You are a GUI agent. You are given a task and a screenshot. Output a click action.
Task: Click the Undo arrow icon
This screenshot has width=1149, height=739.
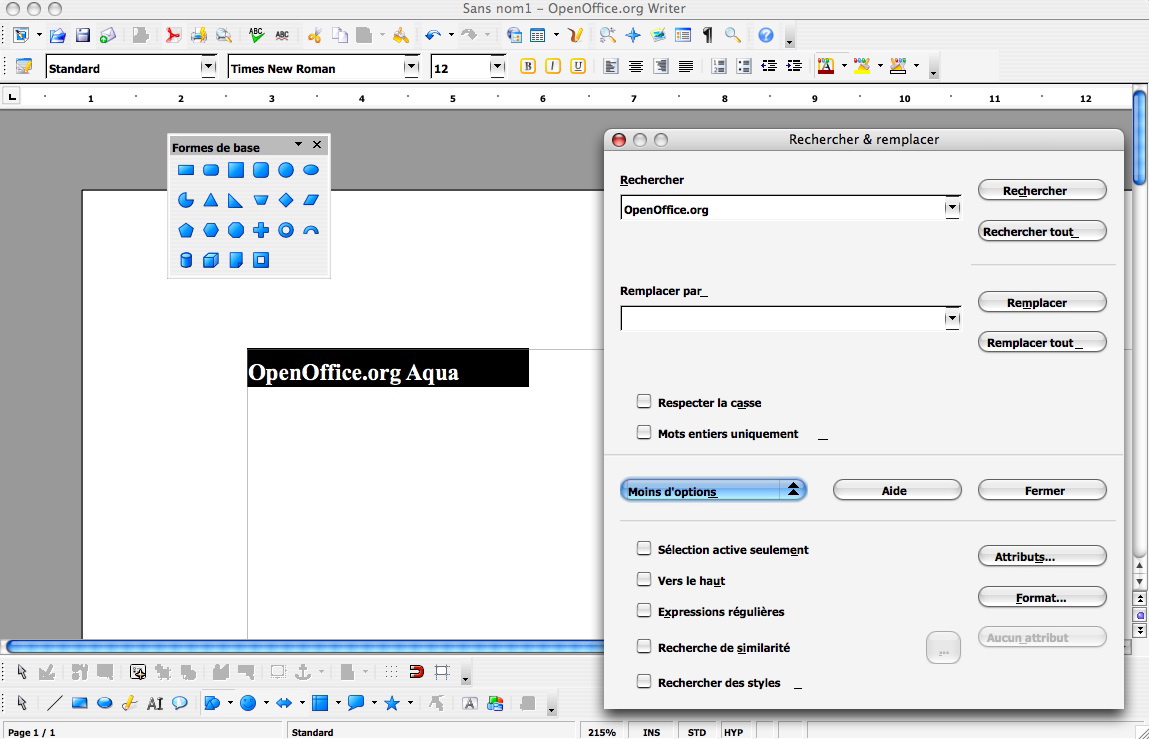pos(432,34)
